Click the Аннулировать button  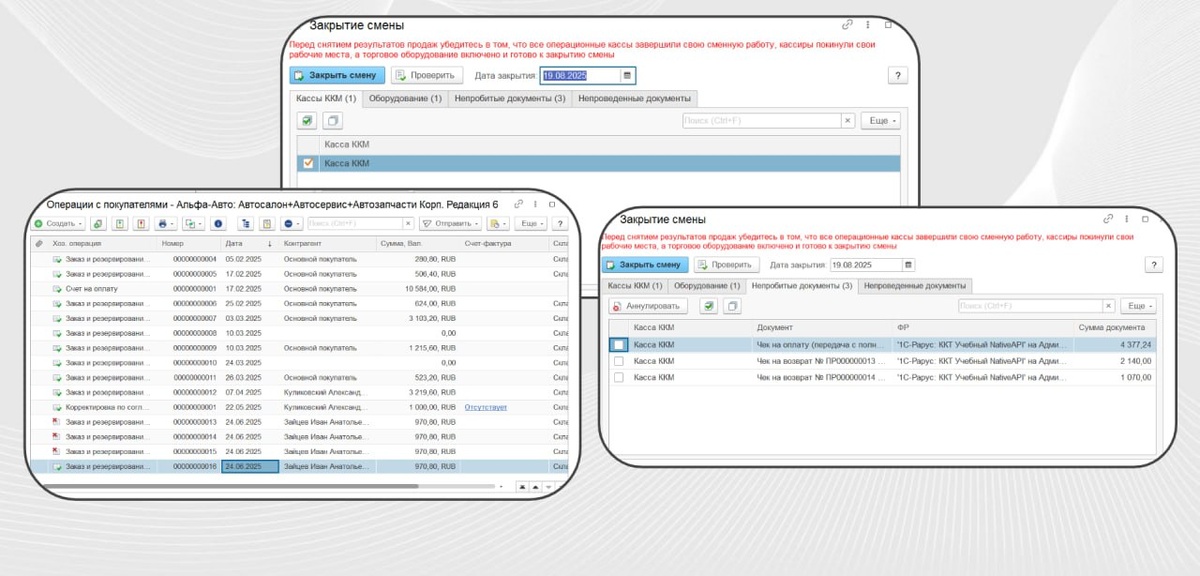(x=647, y=306)
